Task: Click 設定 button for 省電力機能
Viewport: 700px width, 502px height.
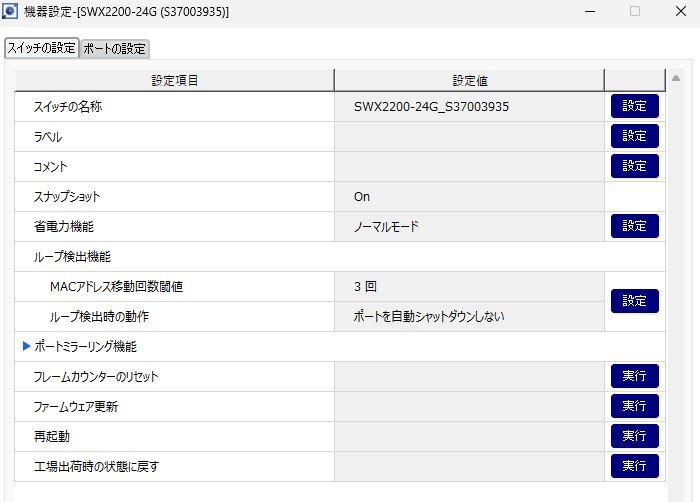Action: coord(634,226)
